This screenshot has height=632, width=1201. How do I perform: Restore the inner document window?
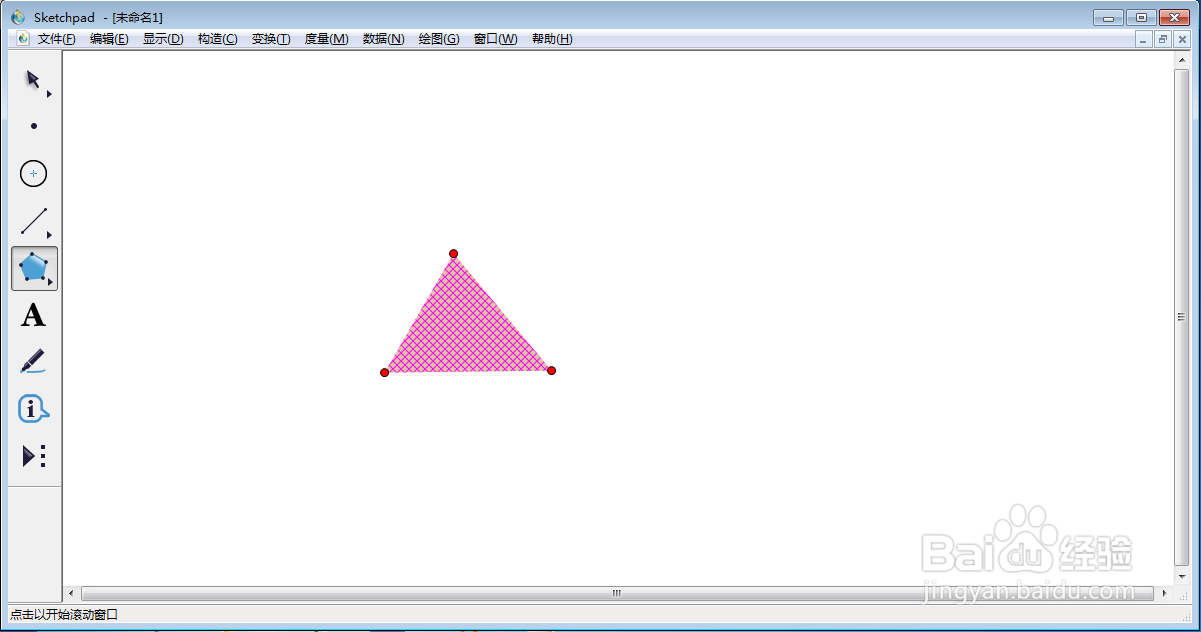(x=1163, y=39)
